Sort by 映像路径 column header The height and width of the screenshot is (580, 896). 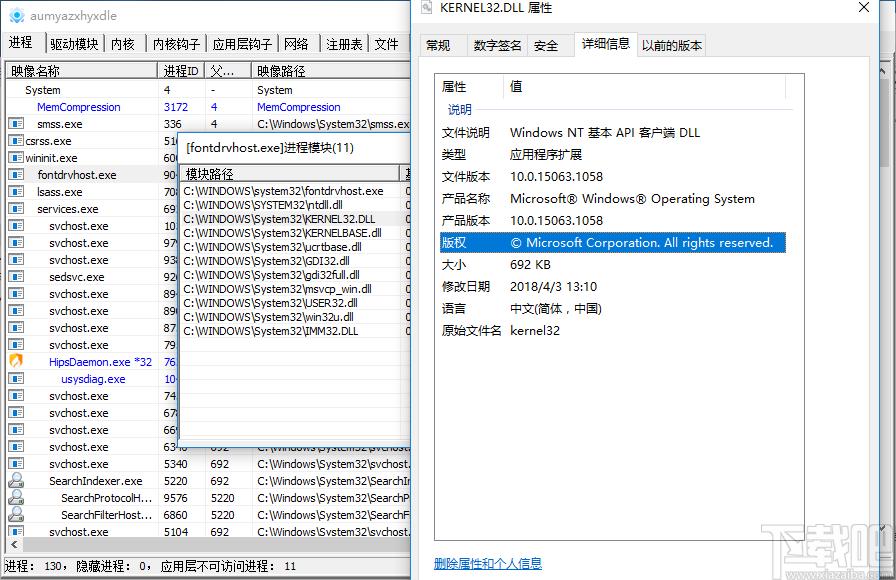point(331,71)
